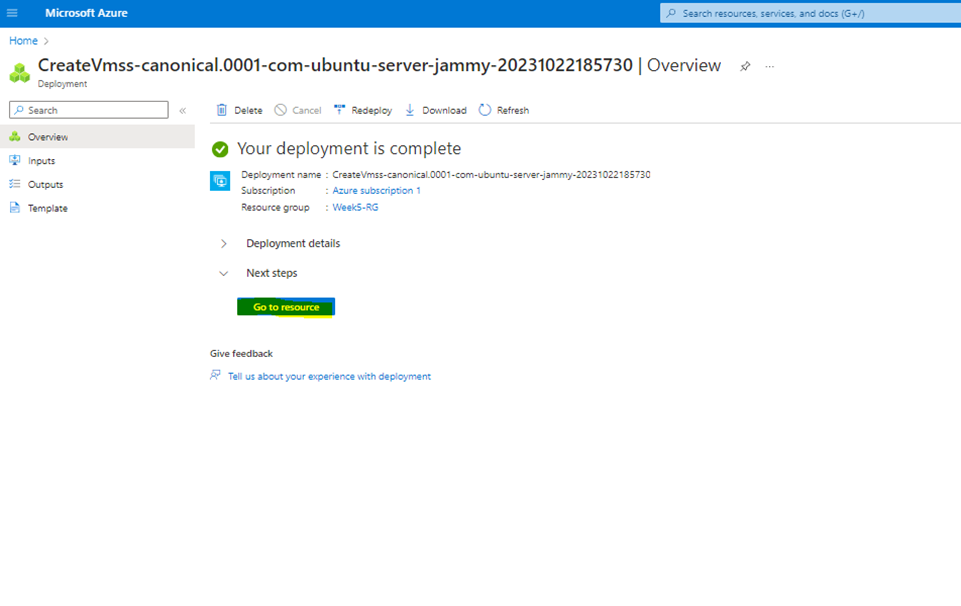Refresh the deployment overview
The width and height of the screenshot is (961, 606).
pos(504,110)
